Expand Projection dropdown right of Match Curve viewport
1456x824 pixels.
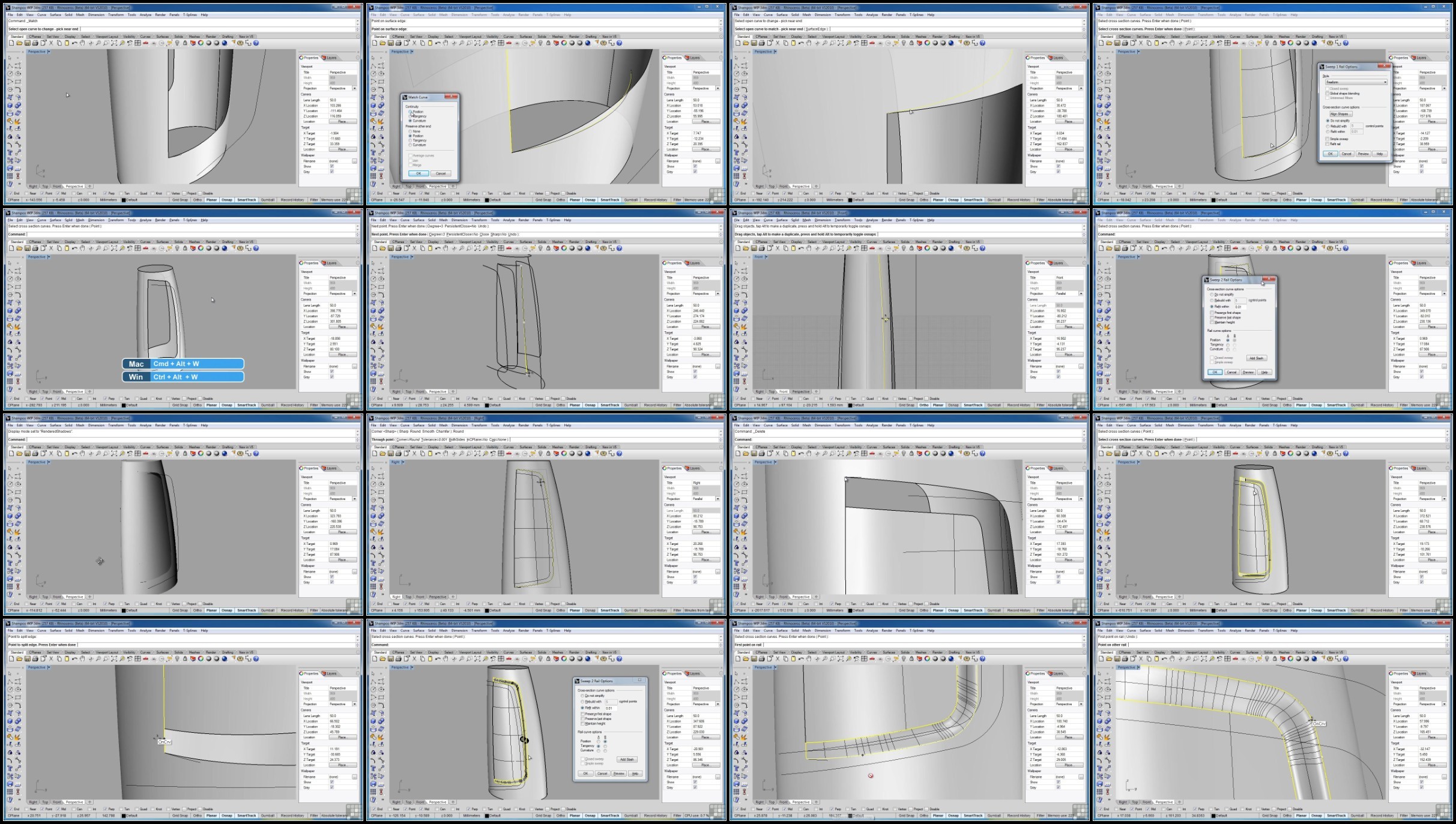(x=717, y=88)
